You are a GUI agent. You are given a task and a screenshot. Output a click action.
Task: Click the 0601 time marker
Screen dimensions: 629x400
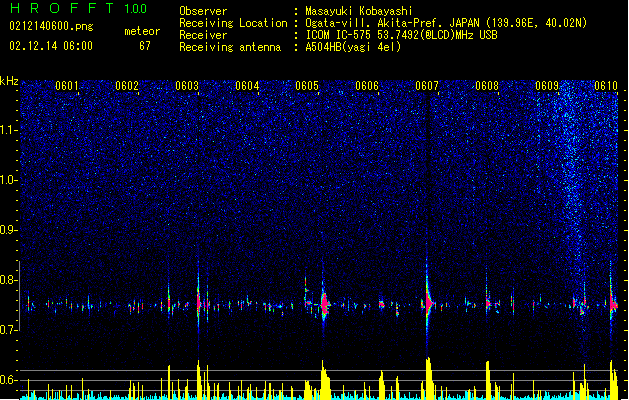(67, 86)
